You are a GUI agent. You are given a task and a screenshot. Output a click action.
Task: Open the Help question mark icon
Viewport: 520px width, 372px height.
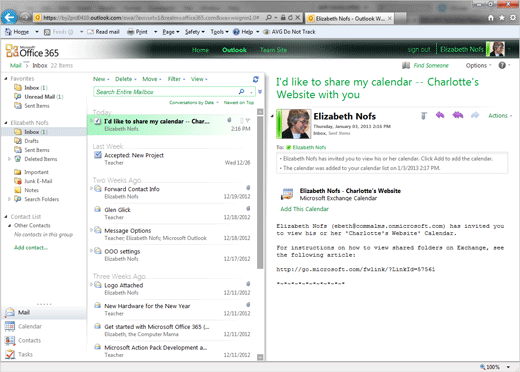pyautogui.click(x=502, y=65)
